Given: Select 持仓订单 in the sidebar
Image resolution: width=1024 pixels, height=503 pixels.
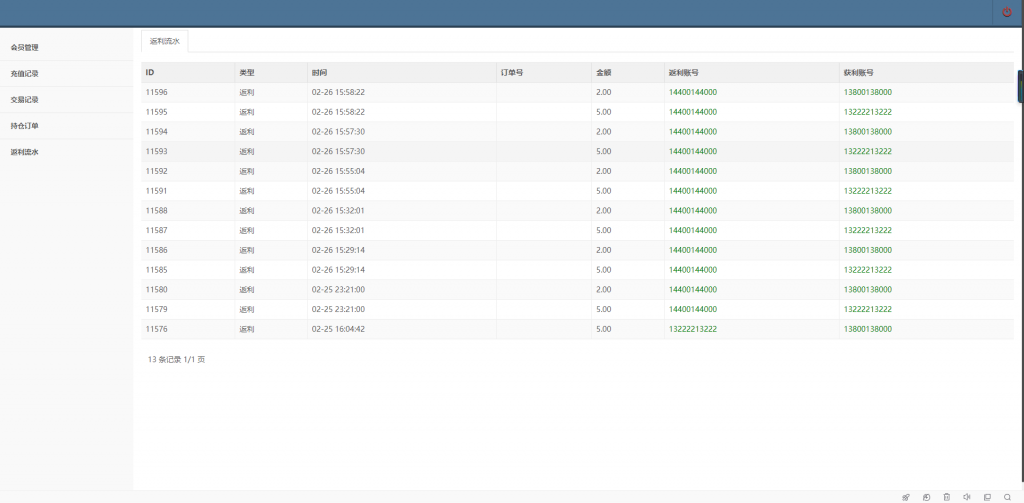Looking at the screenshot, I should 24,126.
